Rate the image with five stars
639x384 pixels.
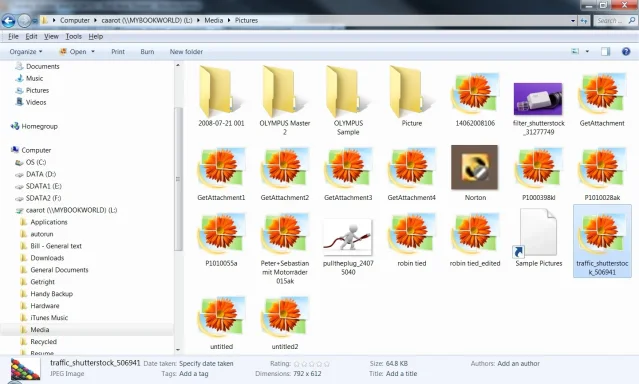(x=327, y=364)
